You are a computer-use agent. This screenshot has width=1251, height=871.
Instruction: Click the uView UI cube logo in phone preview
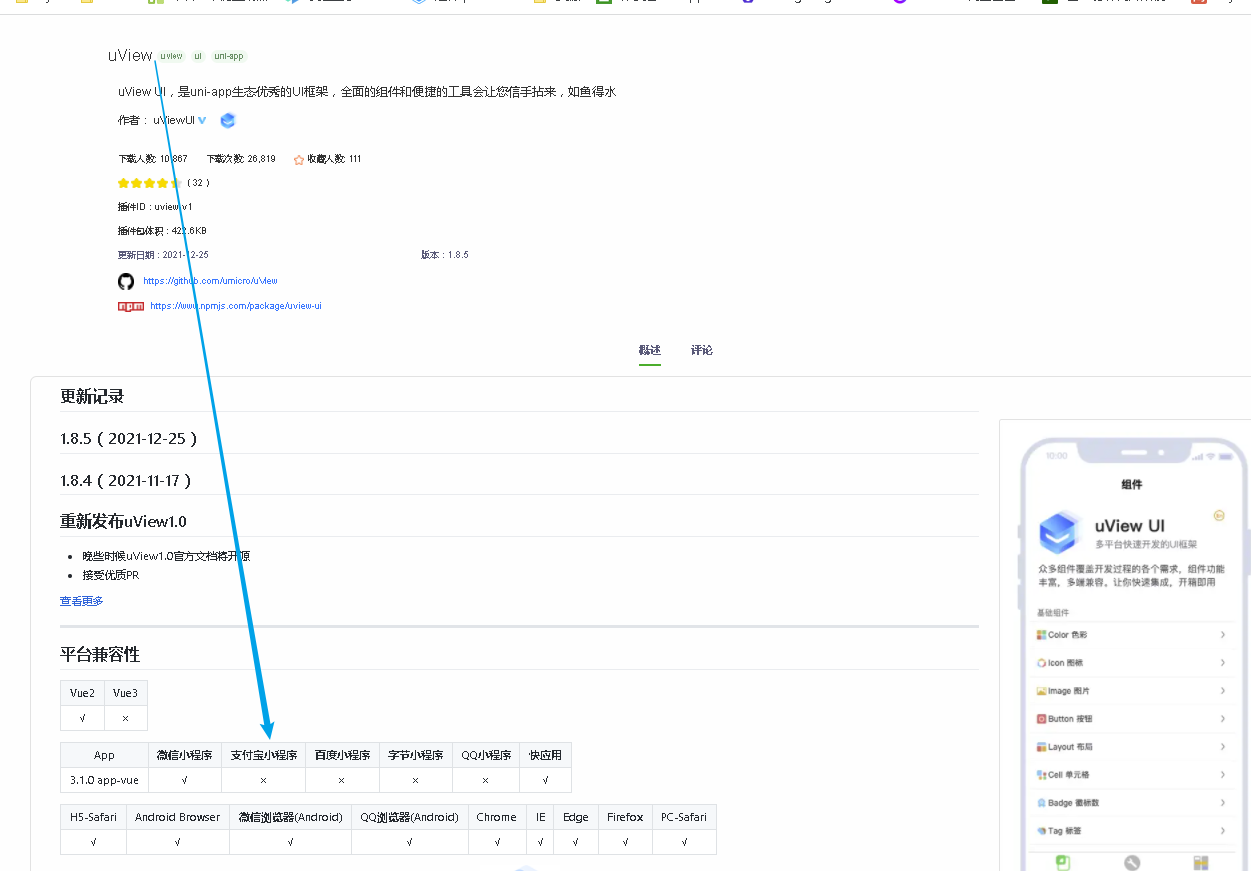point(1060,533)
